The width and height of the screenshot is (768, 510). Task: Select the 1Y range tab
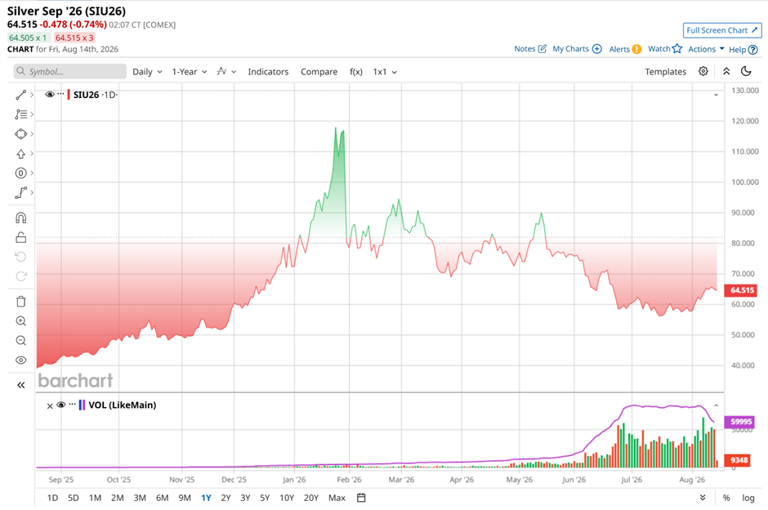point(206,498)
